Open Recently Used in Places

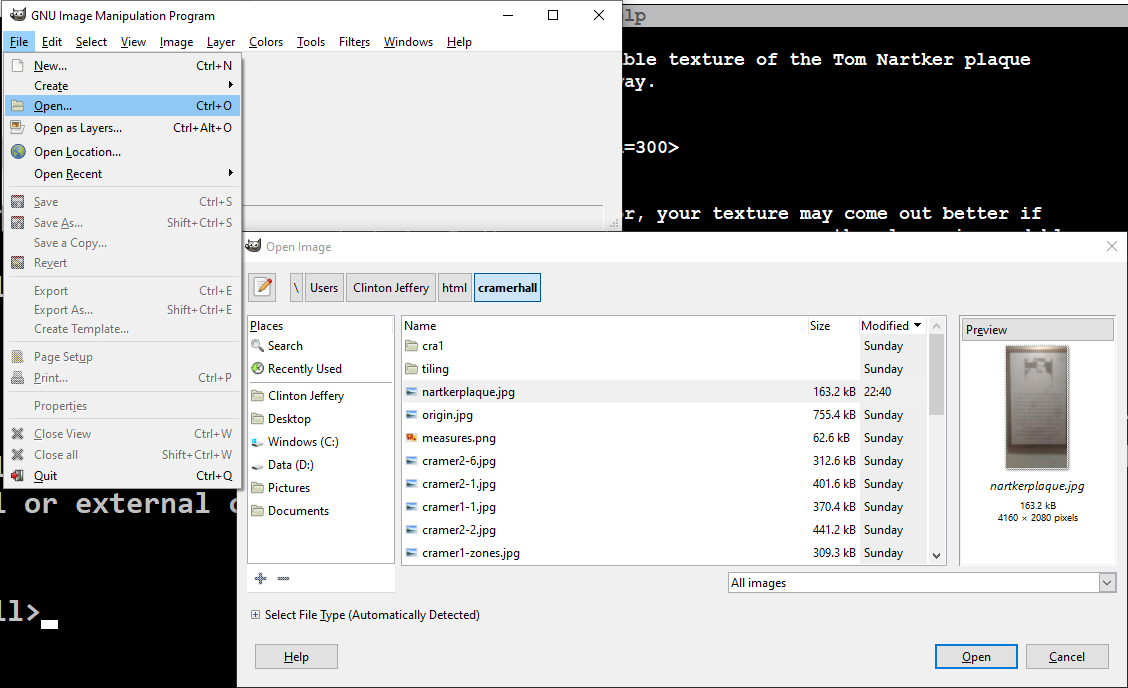click(x=304, y=369)
